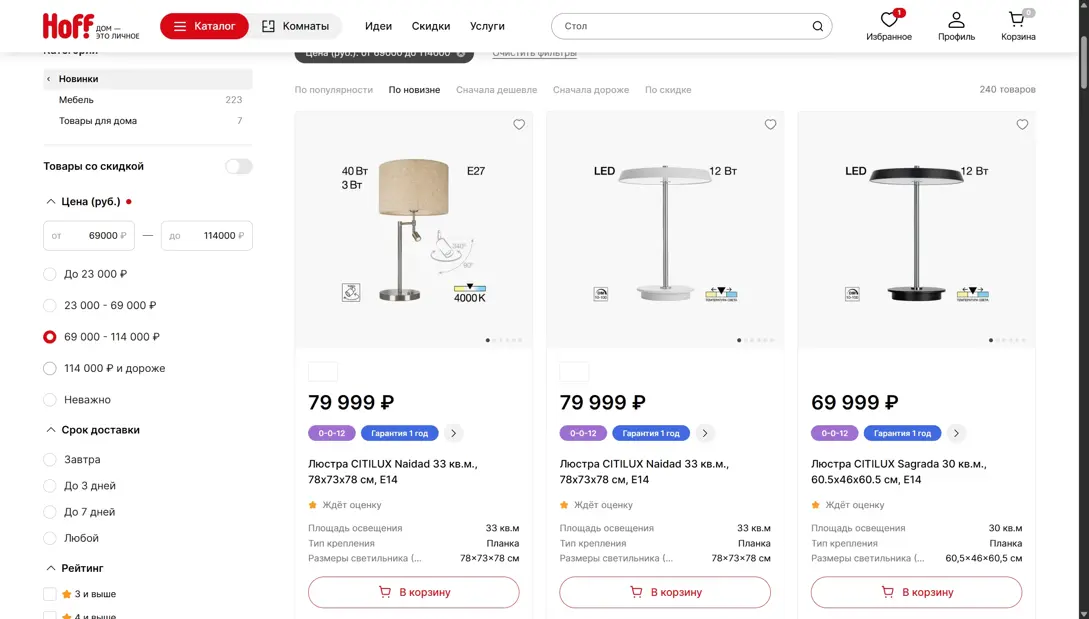Viewport: 1089px width, 619px height.
Task: Click the search magnifier icon
Action: click(817, 26)
